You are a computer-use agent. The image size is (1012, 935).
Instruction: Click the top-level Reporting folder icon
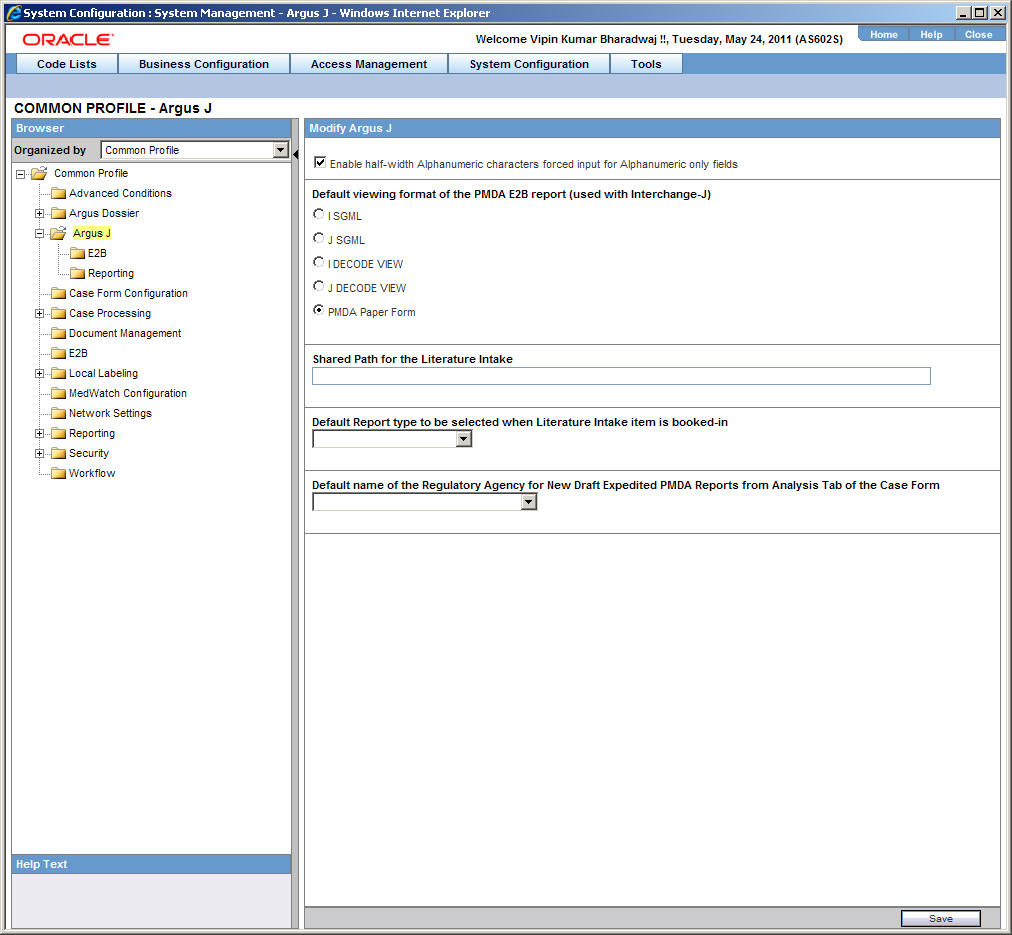click(59, 433)
